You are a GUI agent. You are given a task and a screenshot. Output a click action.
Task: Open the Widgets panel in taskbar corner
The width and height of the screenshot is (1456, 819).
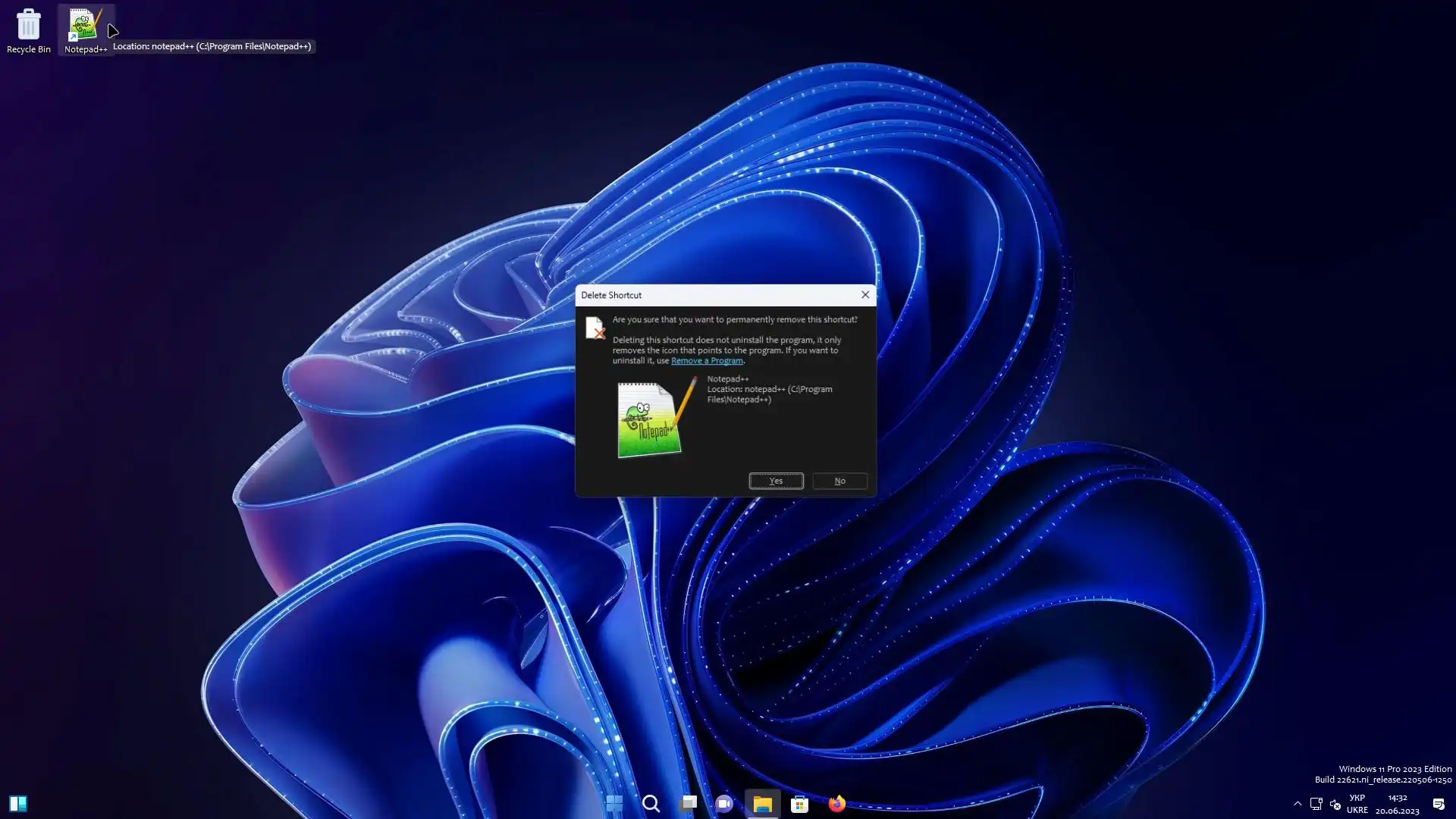point(18,804)
